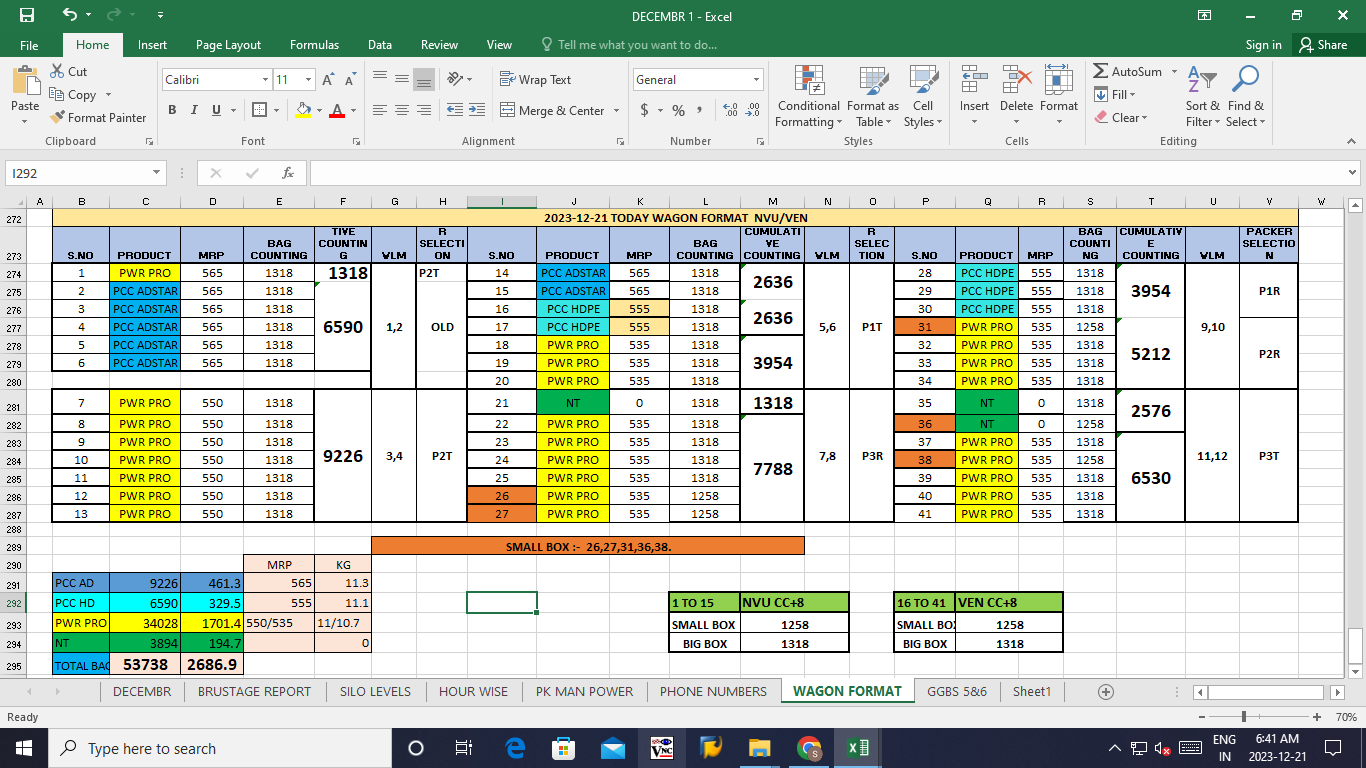Decrease the font size
Image resolution: width=1366 pixels, height=768 pixels.
[x=350, y=80]
